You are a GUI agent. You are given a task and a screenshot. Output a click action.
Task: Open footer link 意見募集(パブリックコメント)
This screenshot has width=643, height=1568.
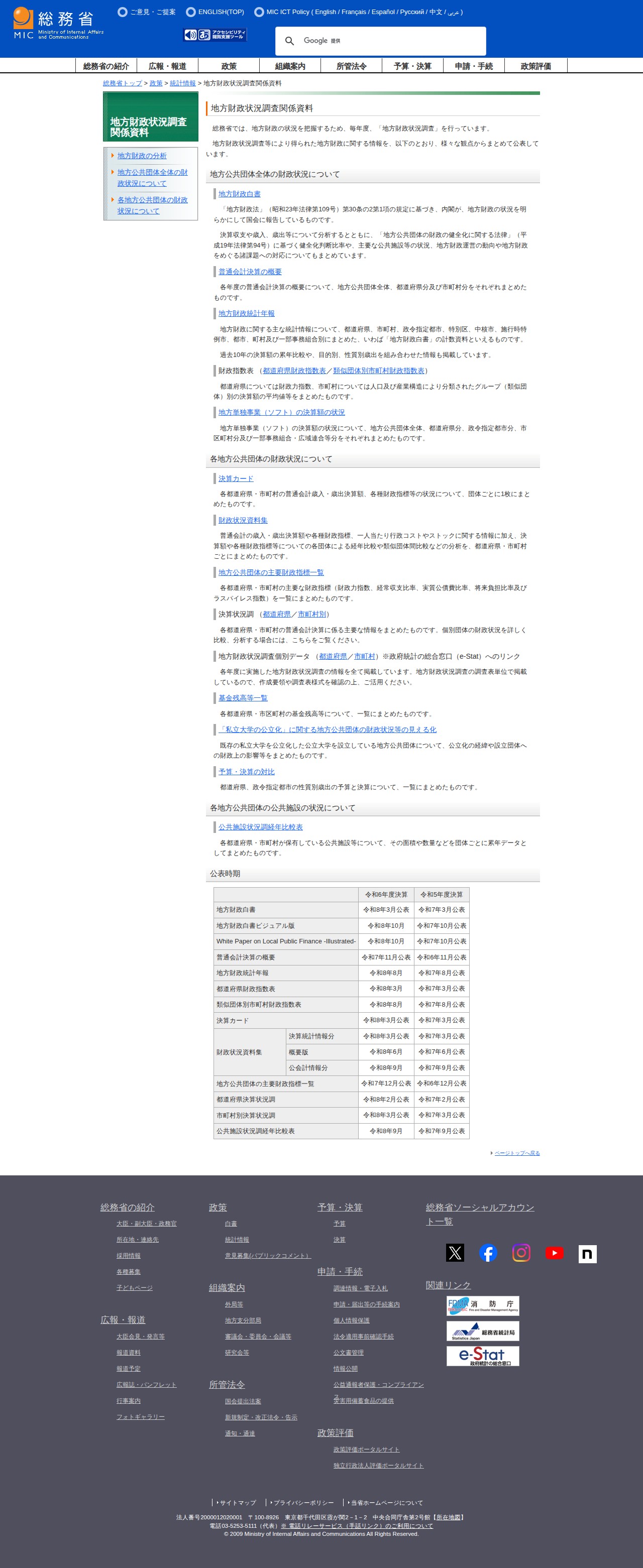(268, 1255)
